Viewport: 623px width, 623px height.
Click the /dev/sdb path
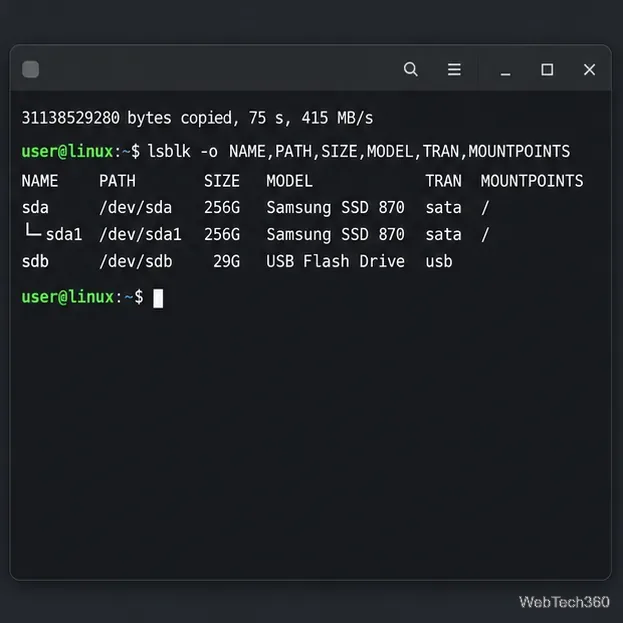click(135, 261)
